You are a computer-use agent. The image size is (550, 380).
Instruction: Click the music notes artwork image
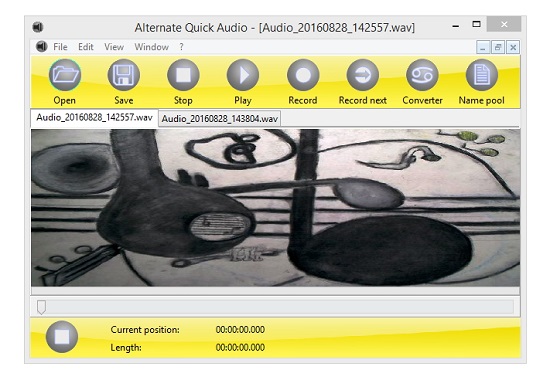(275, 208)
